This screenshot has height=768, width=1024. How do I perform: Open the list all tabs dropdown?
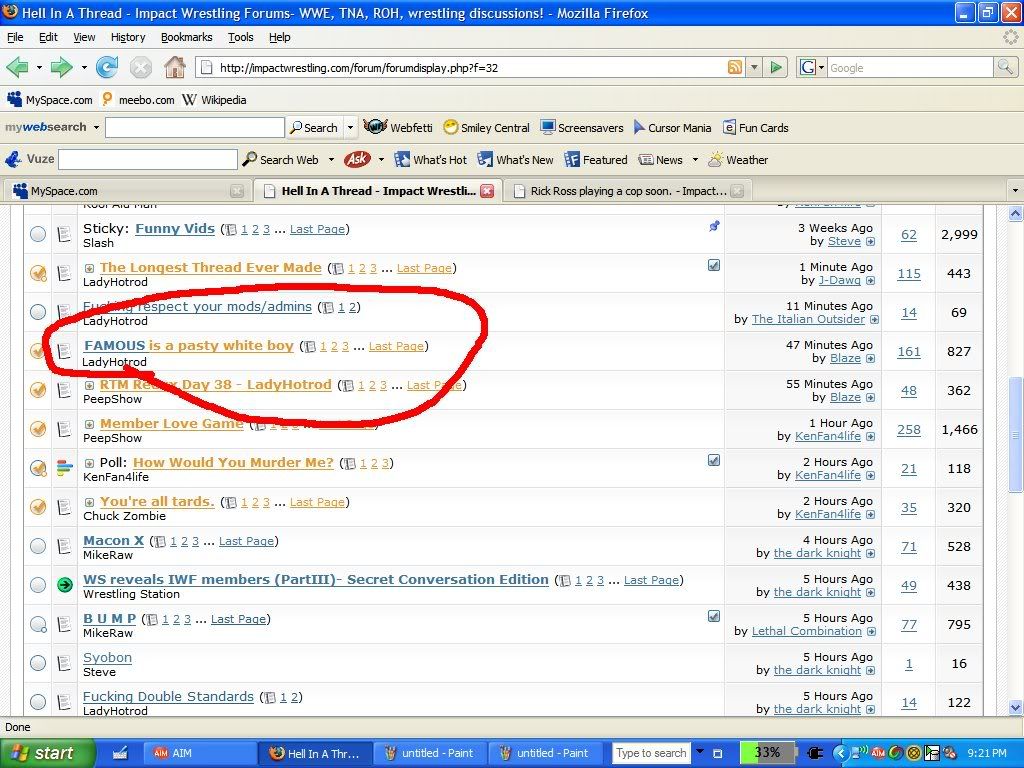(x=1015, y=191)
